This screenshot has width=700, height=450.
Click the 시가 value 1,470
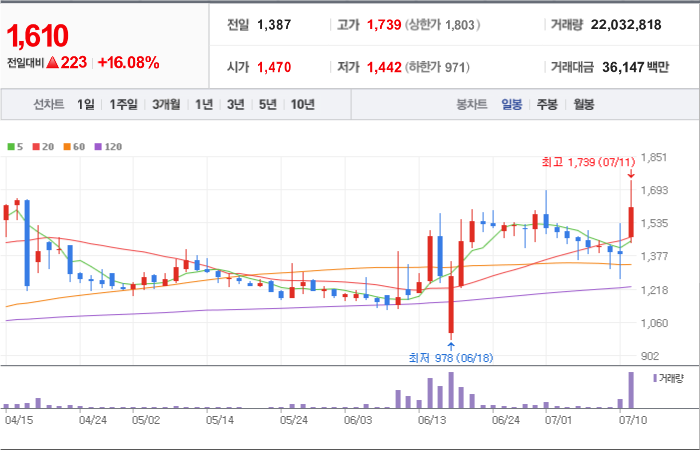[274, 67]
